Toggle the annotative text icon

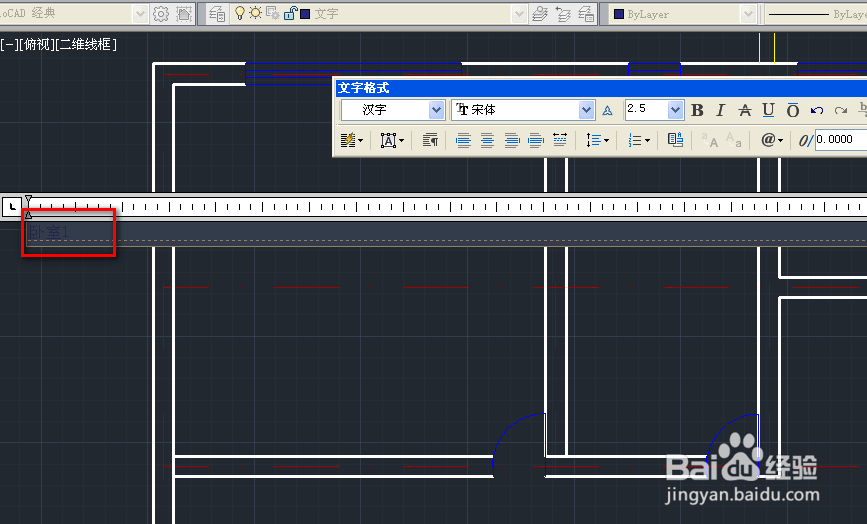pyautogui.click(x=607, y=110)
